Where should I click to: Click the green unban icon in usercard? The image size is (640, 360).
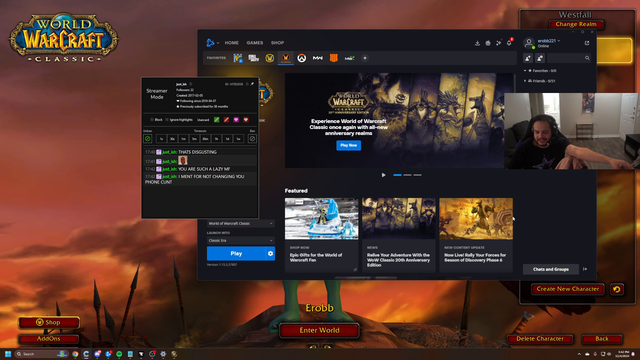click(x=148, y=139)
